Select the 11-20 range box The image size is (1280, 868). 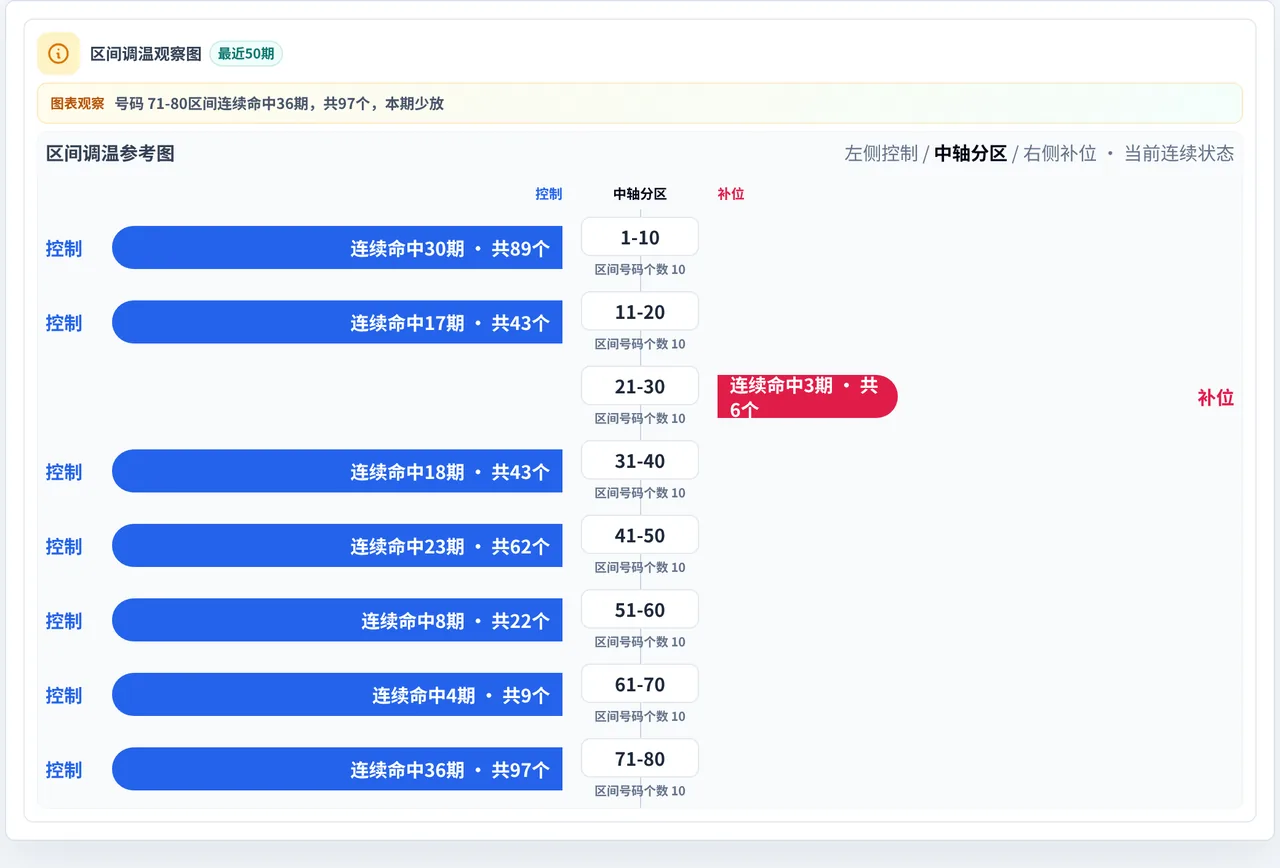pyautogui.click(x=640, y=312)
